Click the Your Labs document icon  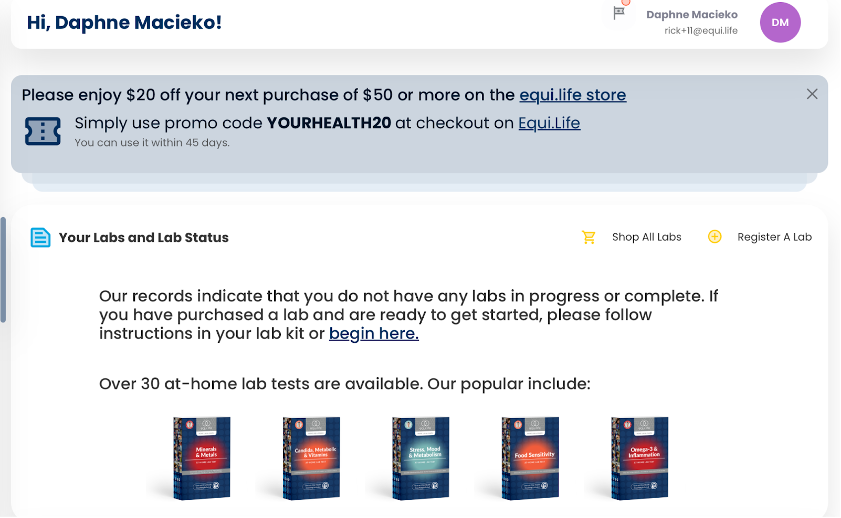click(x=40, y=238)
